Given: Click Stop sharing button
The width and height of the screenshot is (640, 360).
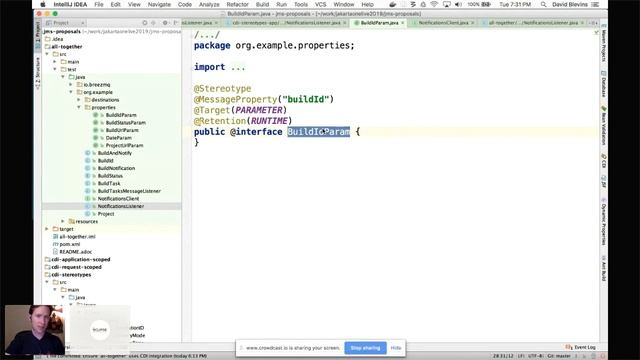Looking at the screenshot, I should click(365, 348).
